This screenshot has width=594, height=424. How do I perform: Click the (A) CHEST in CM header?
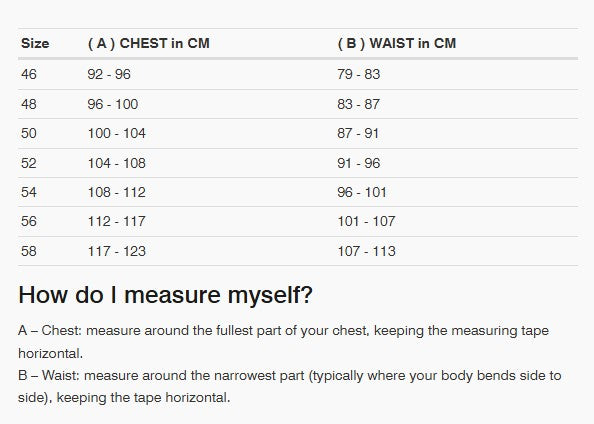[x=148, y=43]
